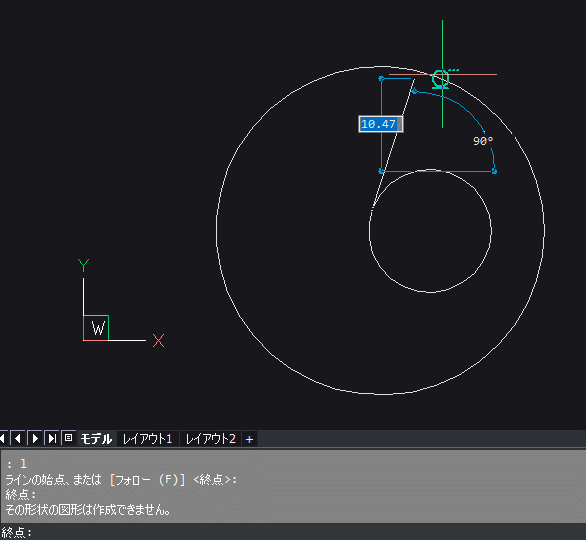This screenshot has width=586, height=540.
Task: Switch to the モデル tab
Action: tap(96, 438)
